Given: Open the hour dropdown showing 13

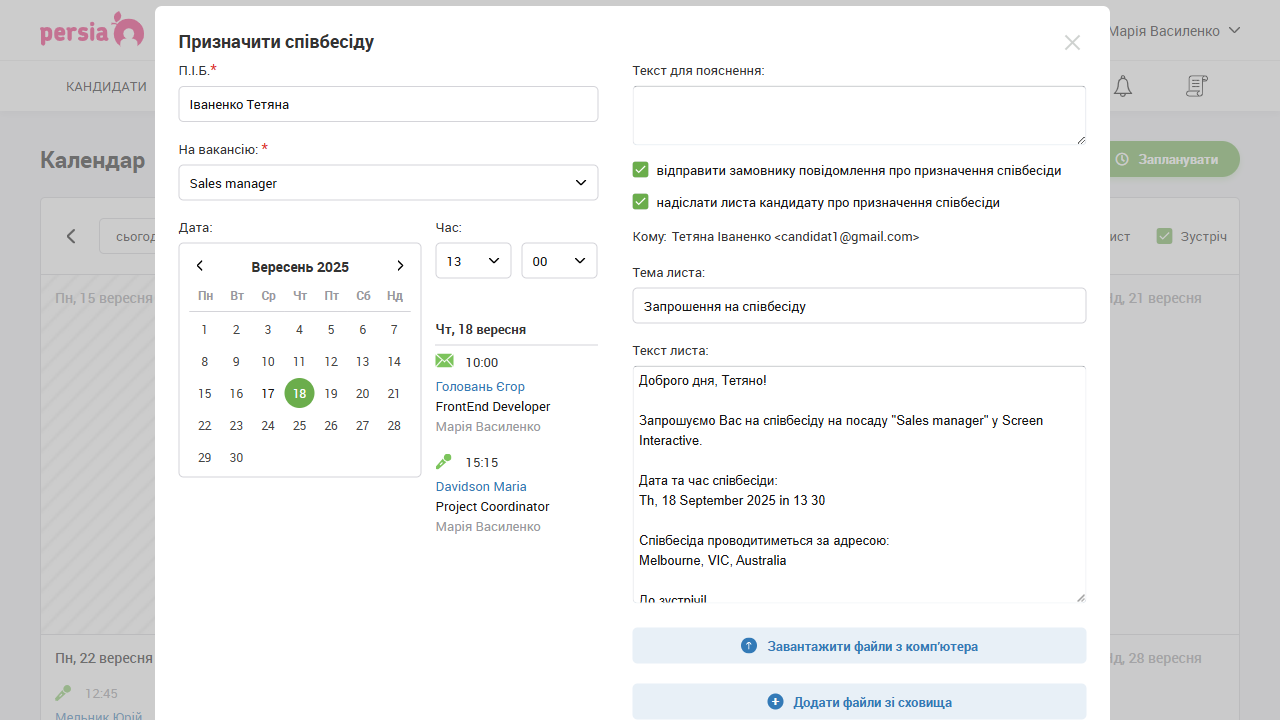Looking at the screenshot, I should pos(473,261).
